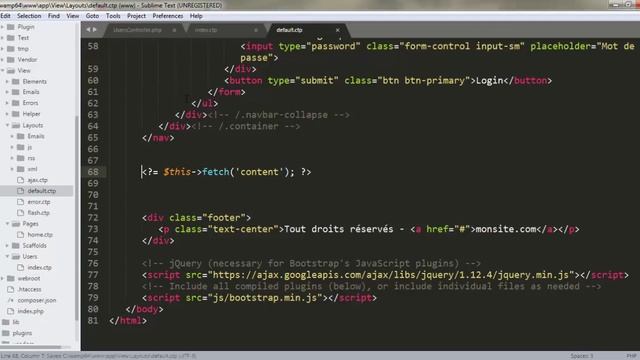The image size is (640, 360).
Task: Click the bootstrap.min.js script path
Action: [x=265, y=298]
